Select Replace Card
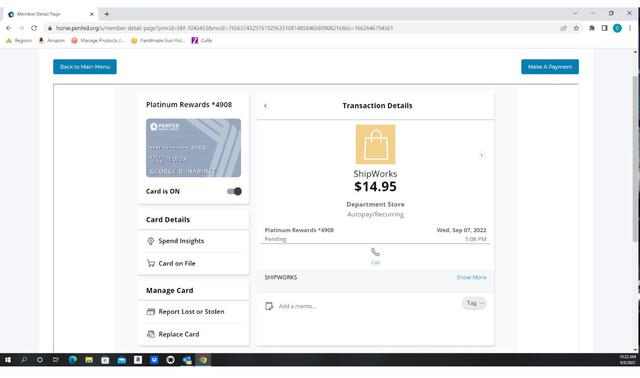The height and width of the screenshot is (378, 640). point(179,334)
